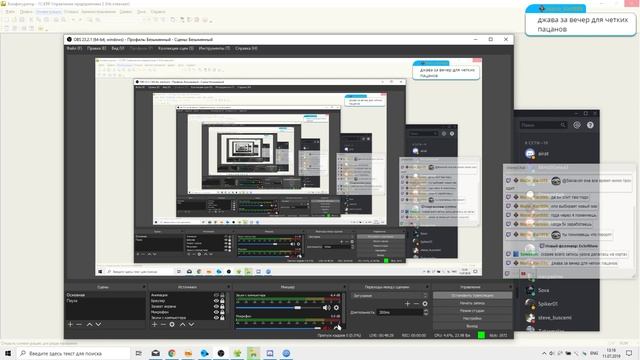Open Справка menu in OBS
Viewport: 640px width, 360px height.
click(246, 49)
